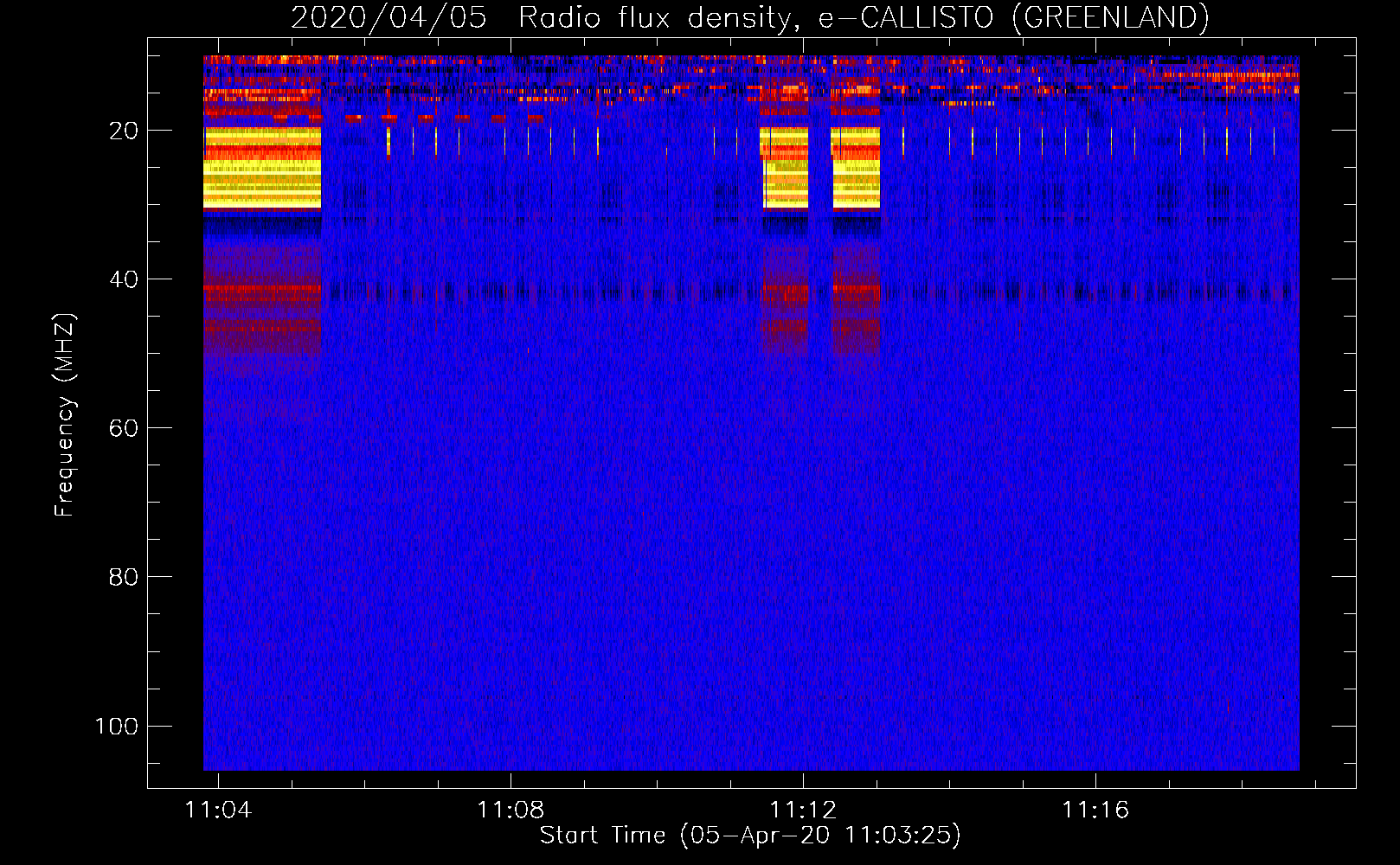Select the 40 MHz frequency tick label
Screen dimensions: 1400x865
point(124,279)
